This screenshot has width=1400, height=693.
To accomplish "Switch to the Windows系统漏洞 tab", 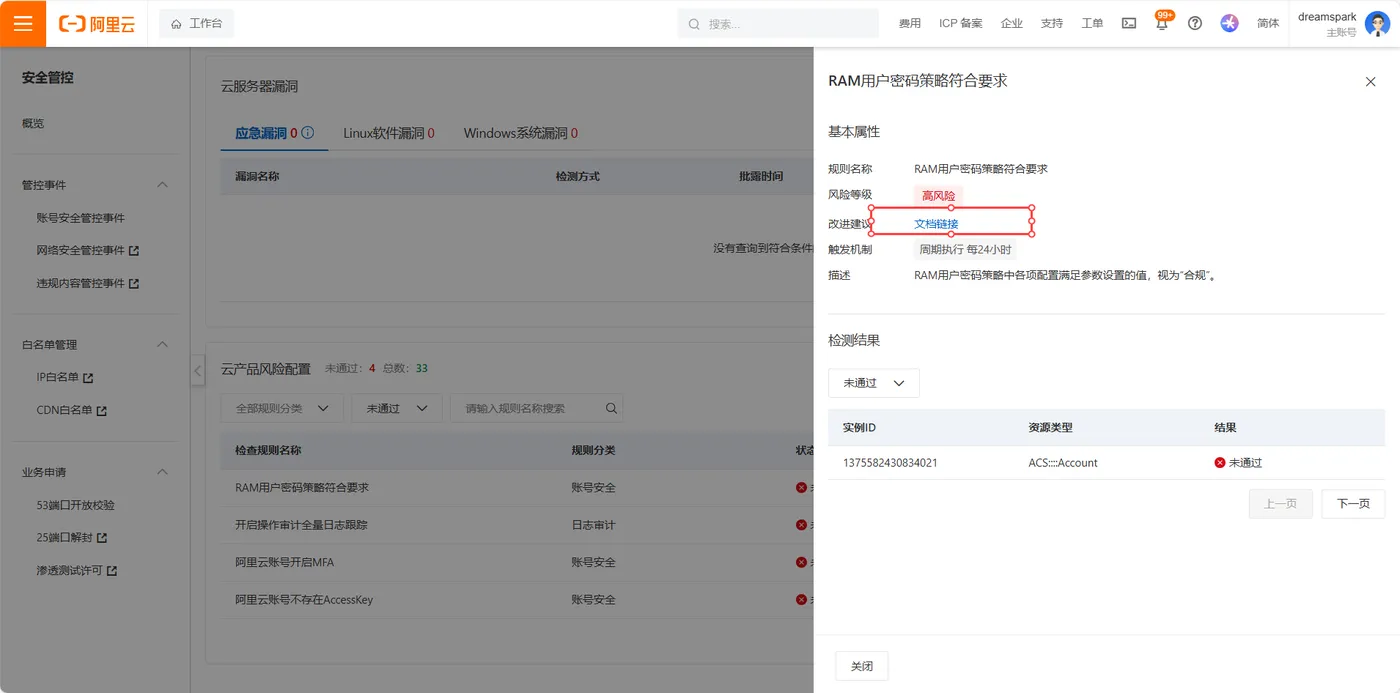I will [x=521, y=133].
